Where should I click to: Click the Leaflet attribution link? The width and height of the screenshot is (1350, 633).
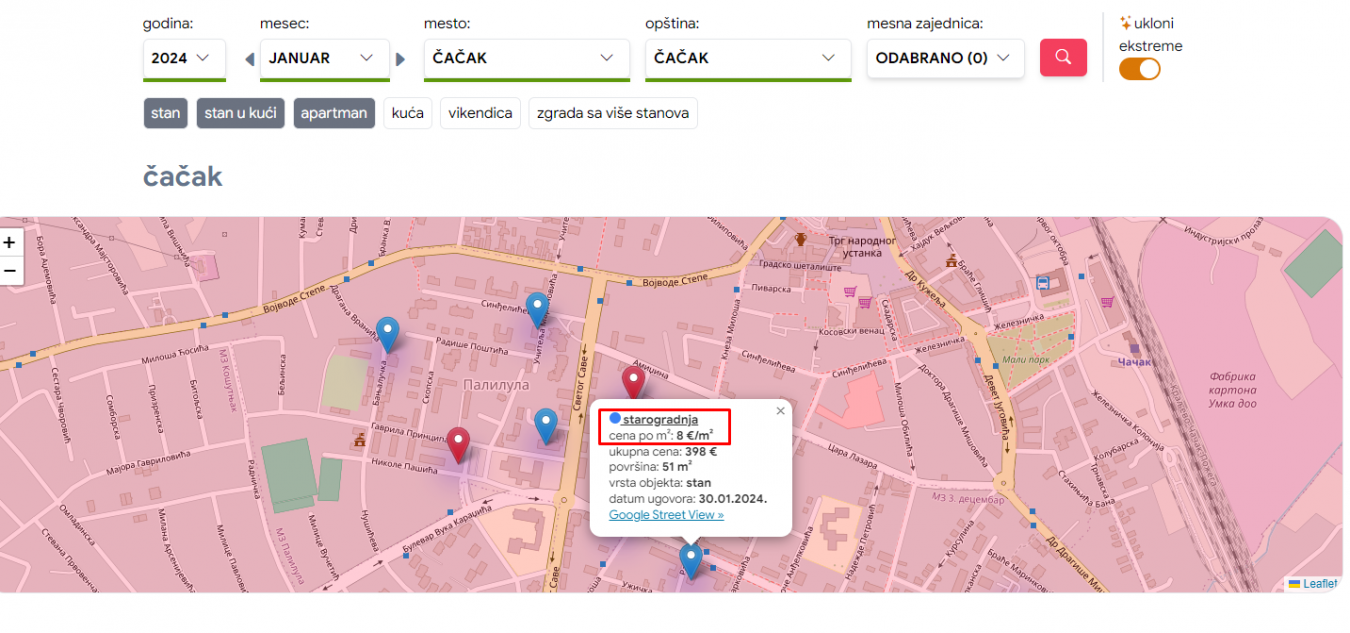click(1319, 584)
